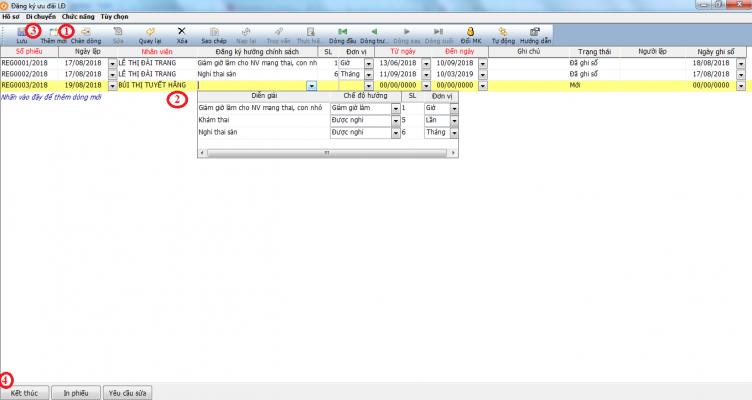Image resolution: width=752 pixels, height=400 pixels.
Task: Open Ngày ghi sổ dropdown for 18/08/2018
Action: pyautogui.click(x=741, y=63)
